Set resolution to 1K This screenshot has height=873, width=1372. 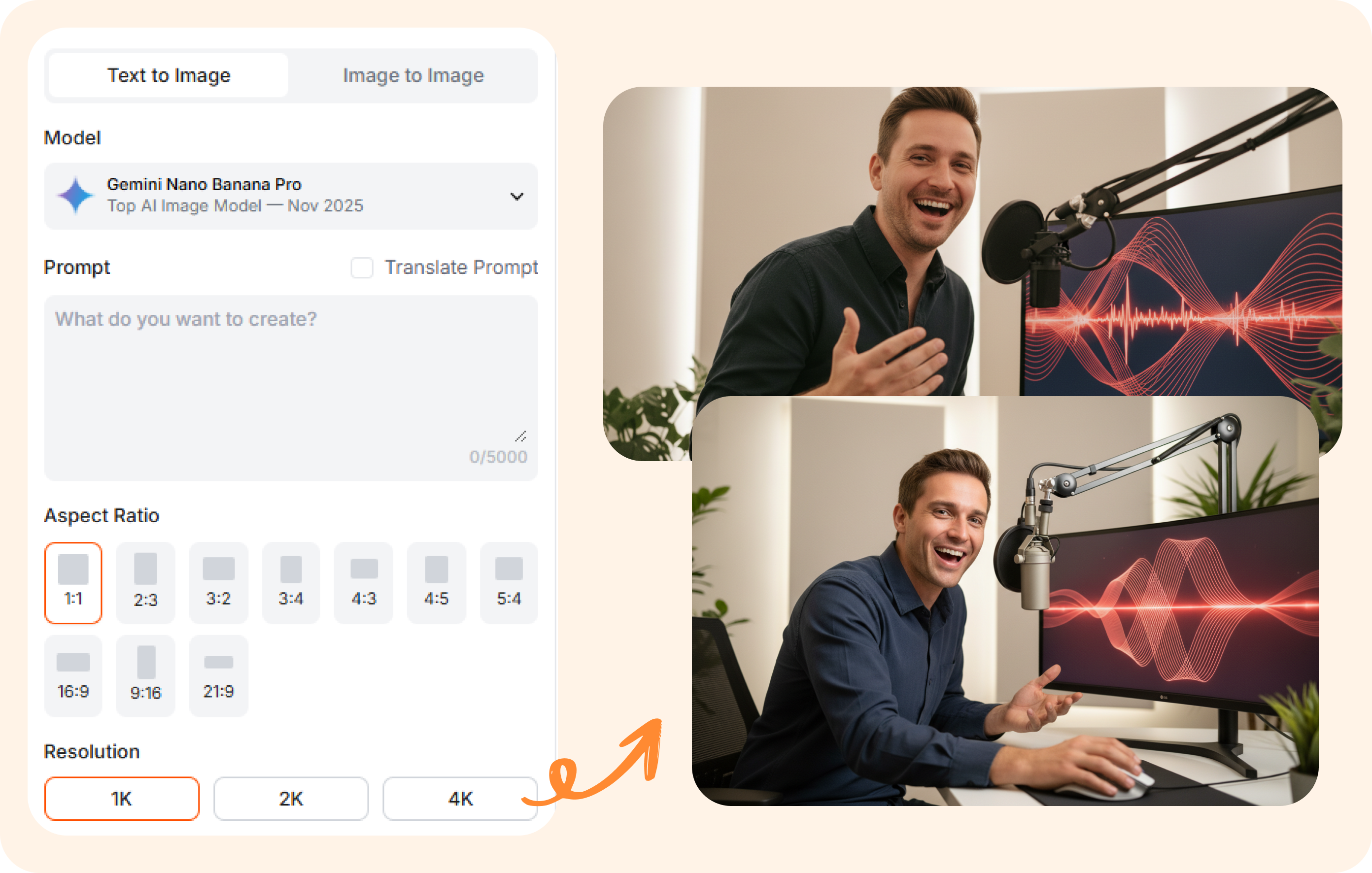pyautogui.click(x=122, y=799)
